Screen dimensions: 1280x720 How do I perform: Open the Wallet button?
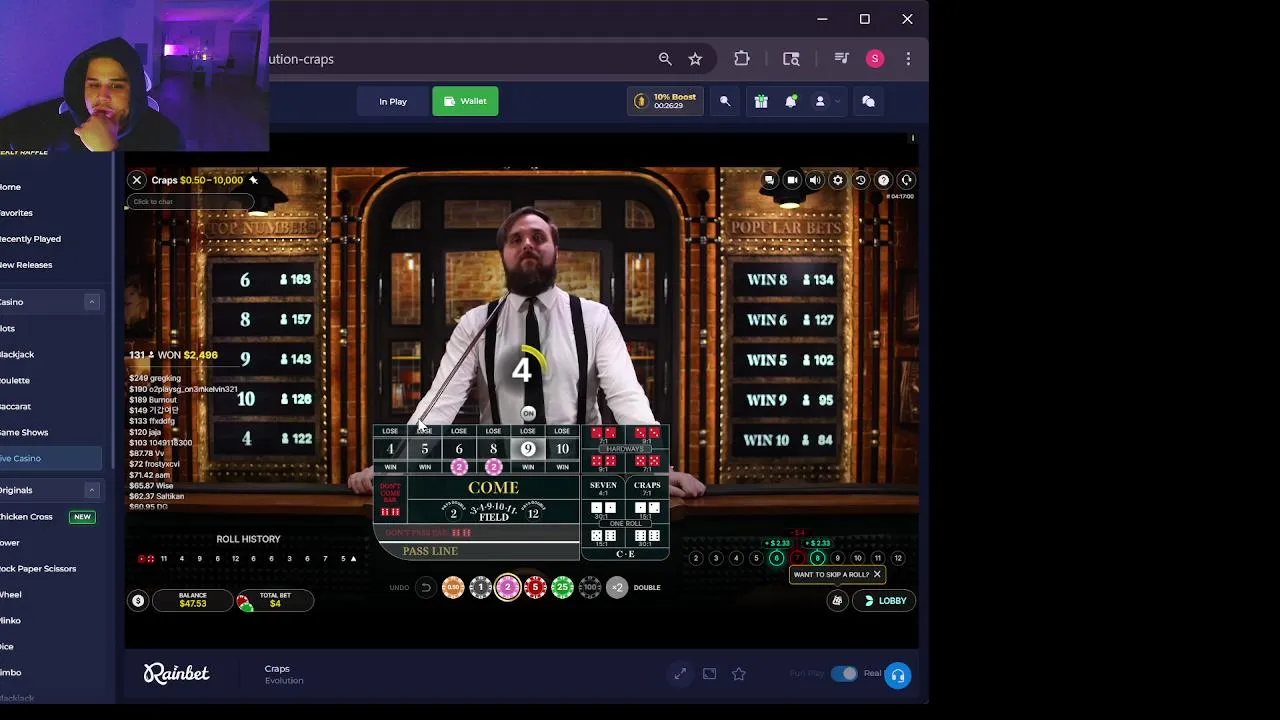tap(465, 101)
